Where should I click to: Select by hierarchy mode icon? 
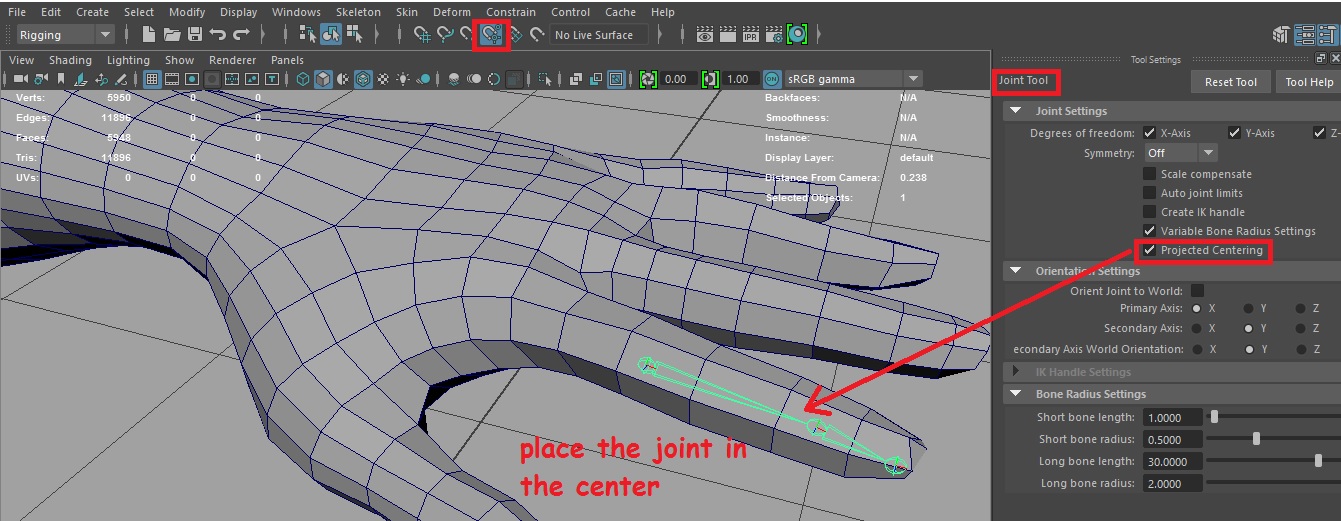pyautogui.click(x=308, y=34)
